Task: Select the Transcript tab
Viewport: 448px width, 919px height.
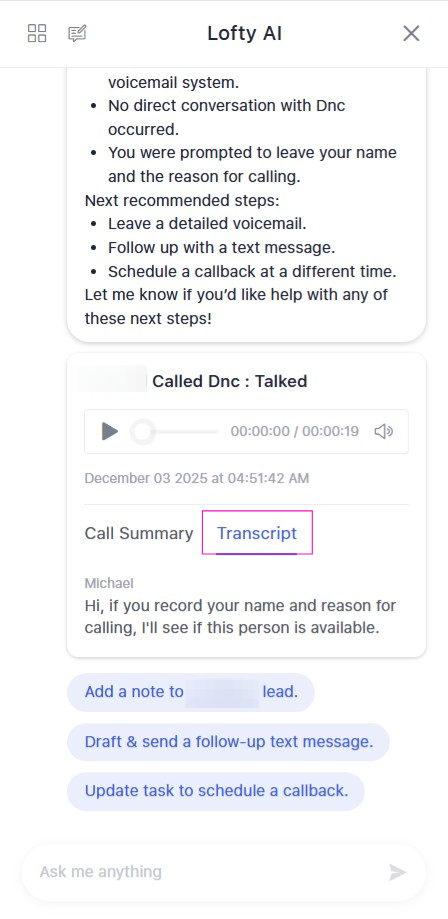Action: pos(257,533)
